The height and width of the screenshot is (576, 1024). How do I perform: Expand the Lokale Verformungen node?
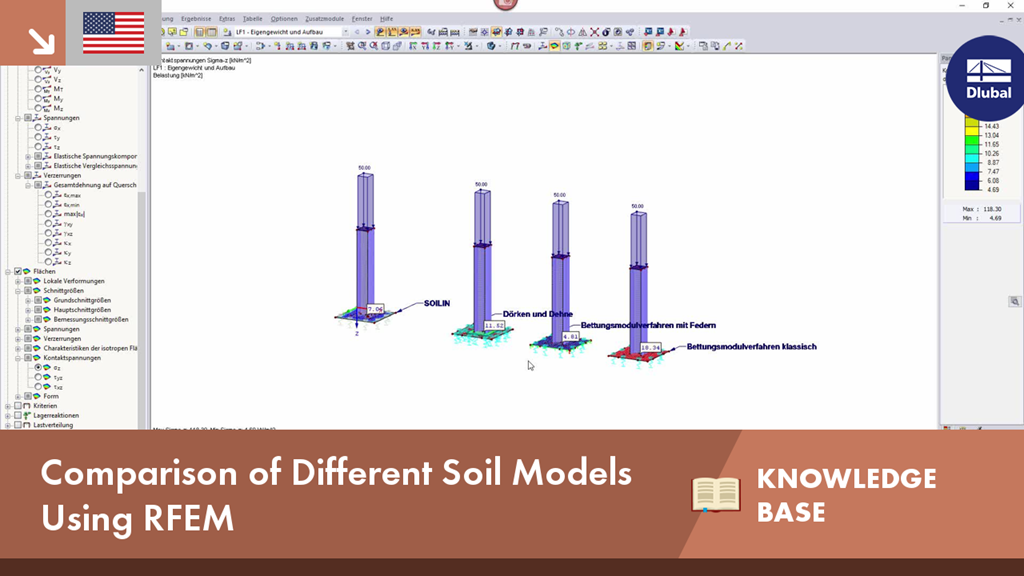pos(18,281)
